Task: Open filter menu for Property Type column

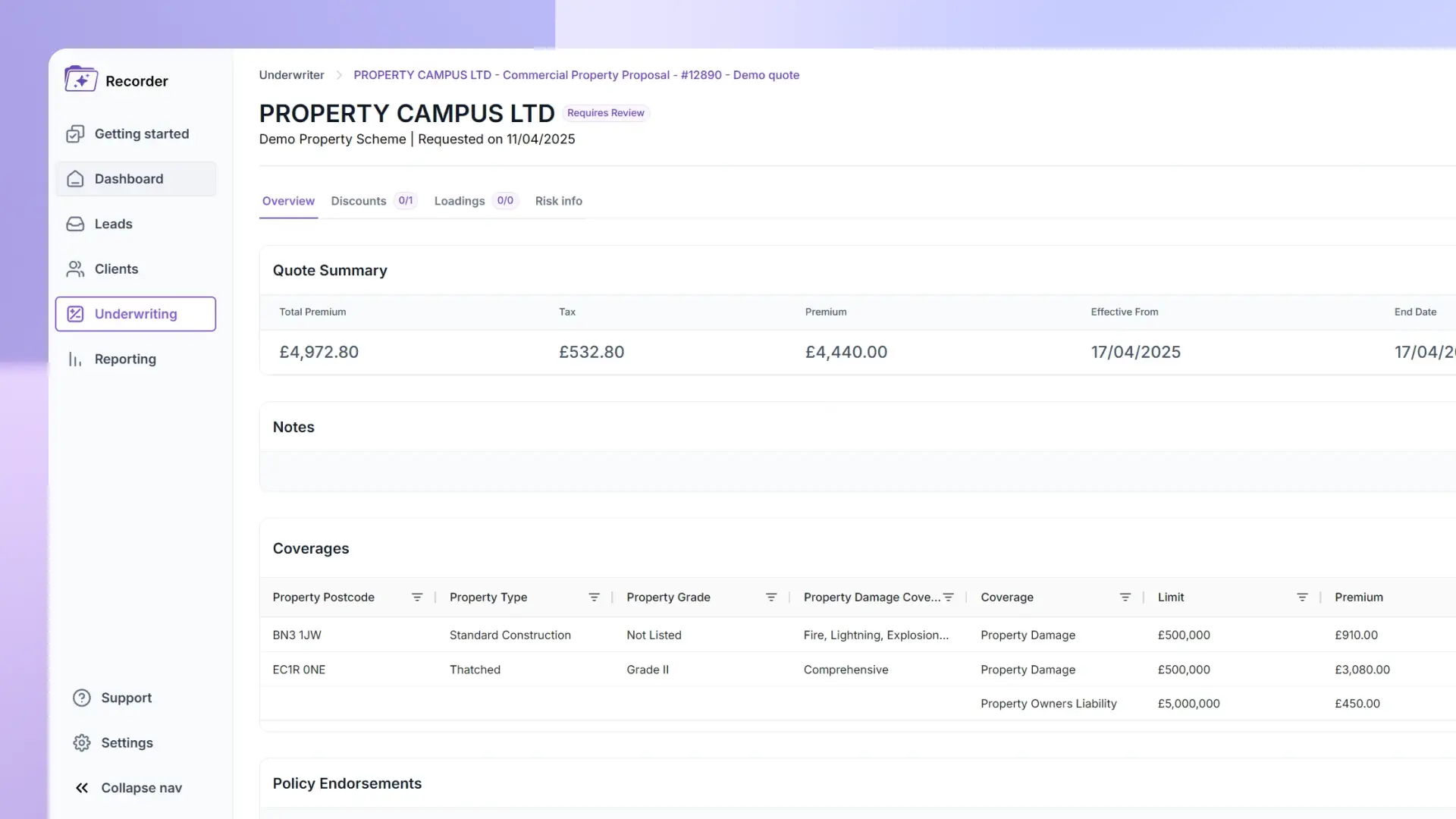Action: tap(594, 598)
